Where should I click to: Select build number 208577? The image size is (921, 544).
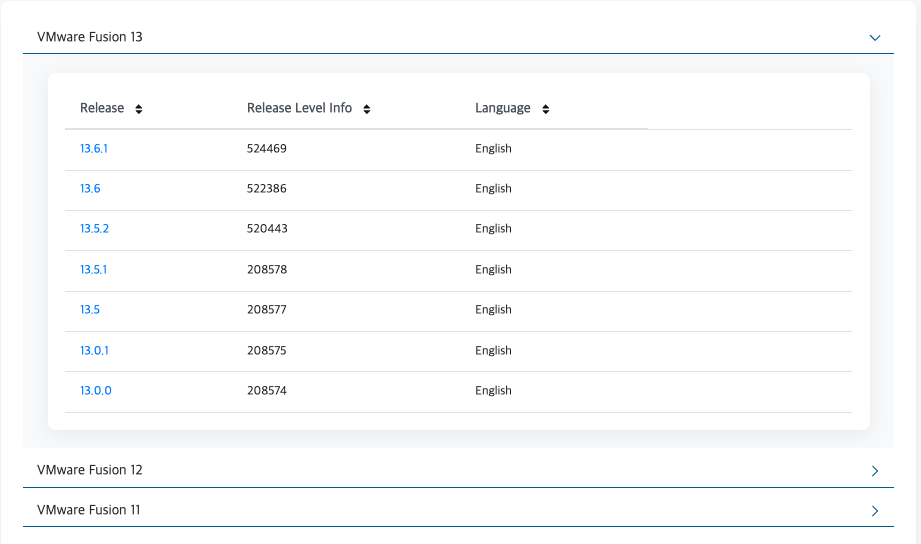pos(267,310)
